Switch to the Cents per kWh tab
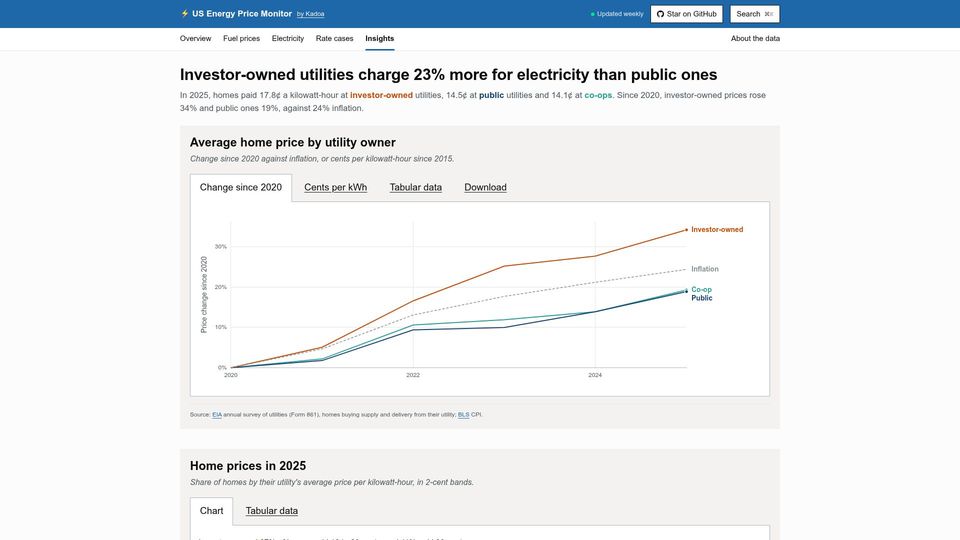The height and width of the screenshot is (540, 960). click(x=336, y=187)
